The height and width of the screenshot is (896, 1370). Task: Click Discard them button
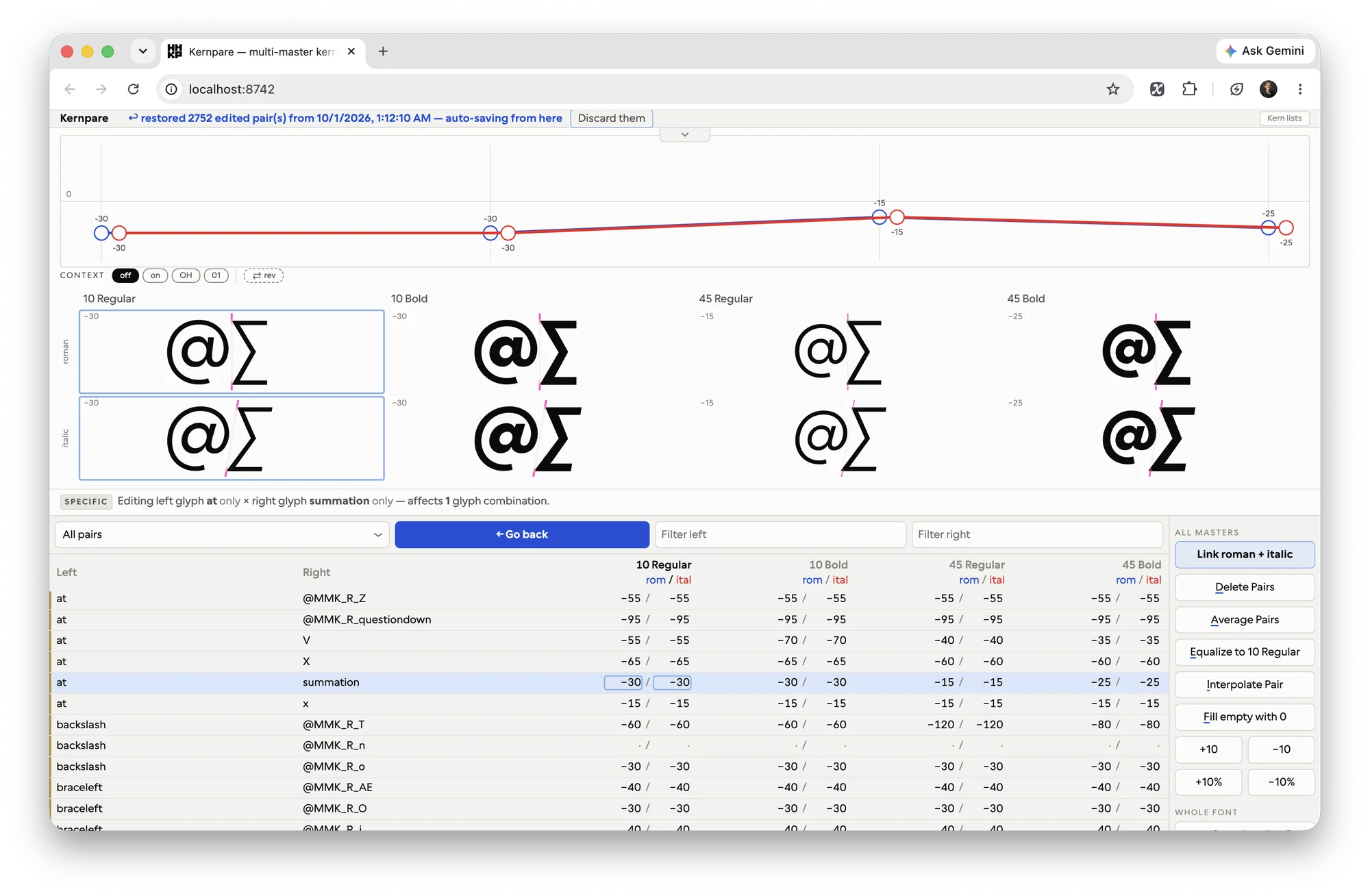pyautogui.click(x=611, y=119)
